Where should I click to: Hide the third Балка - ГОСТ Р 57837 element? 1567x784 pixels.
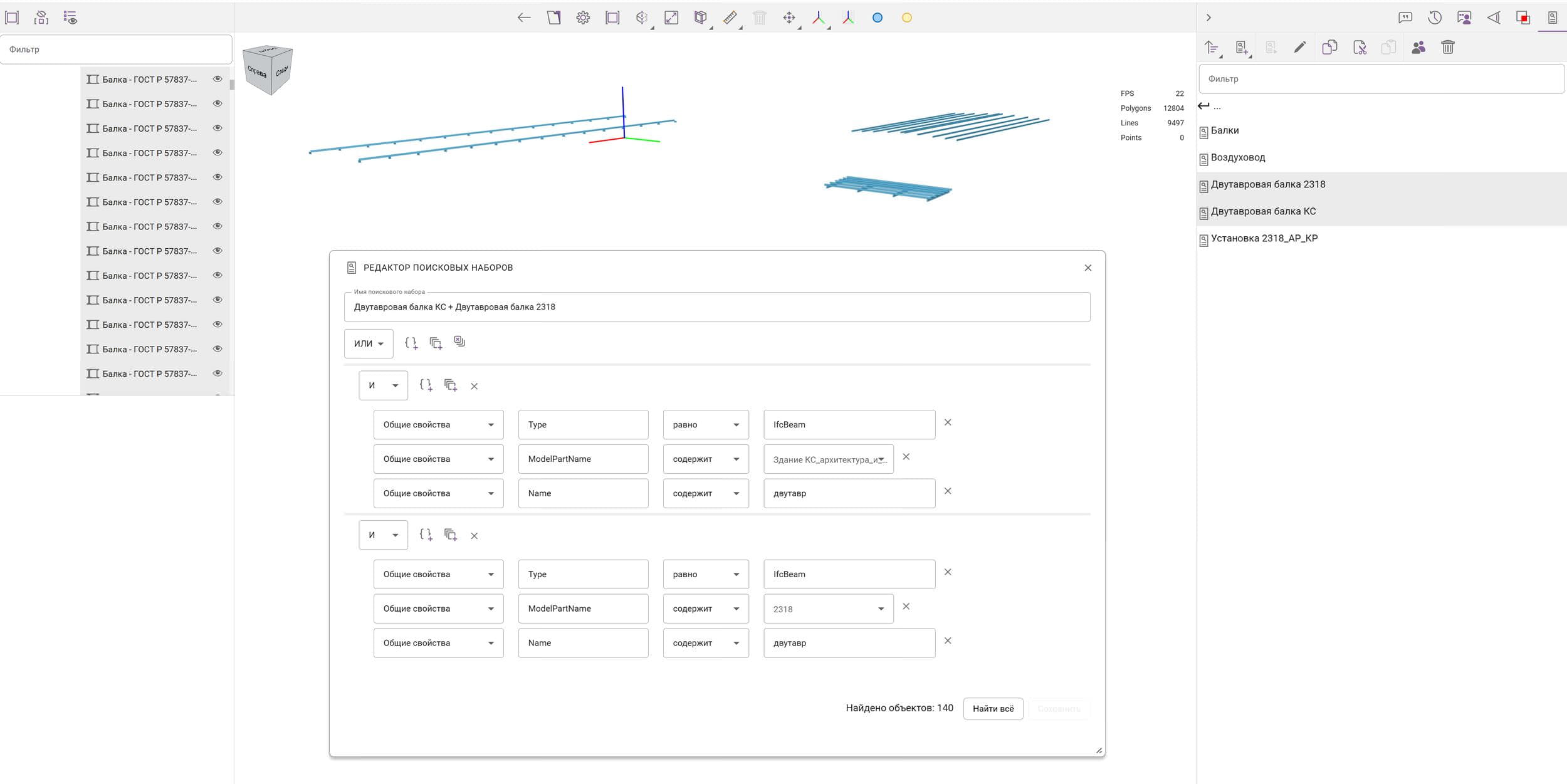click(x=217, y=128)
